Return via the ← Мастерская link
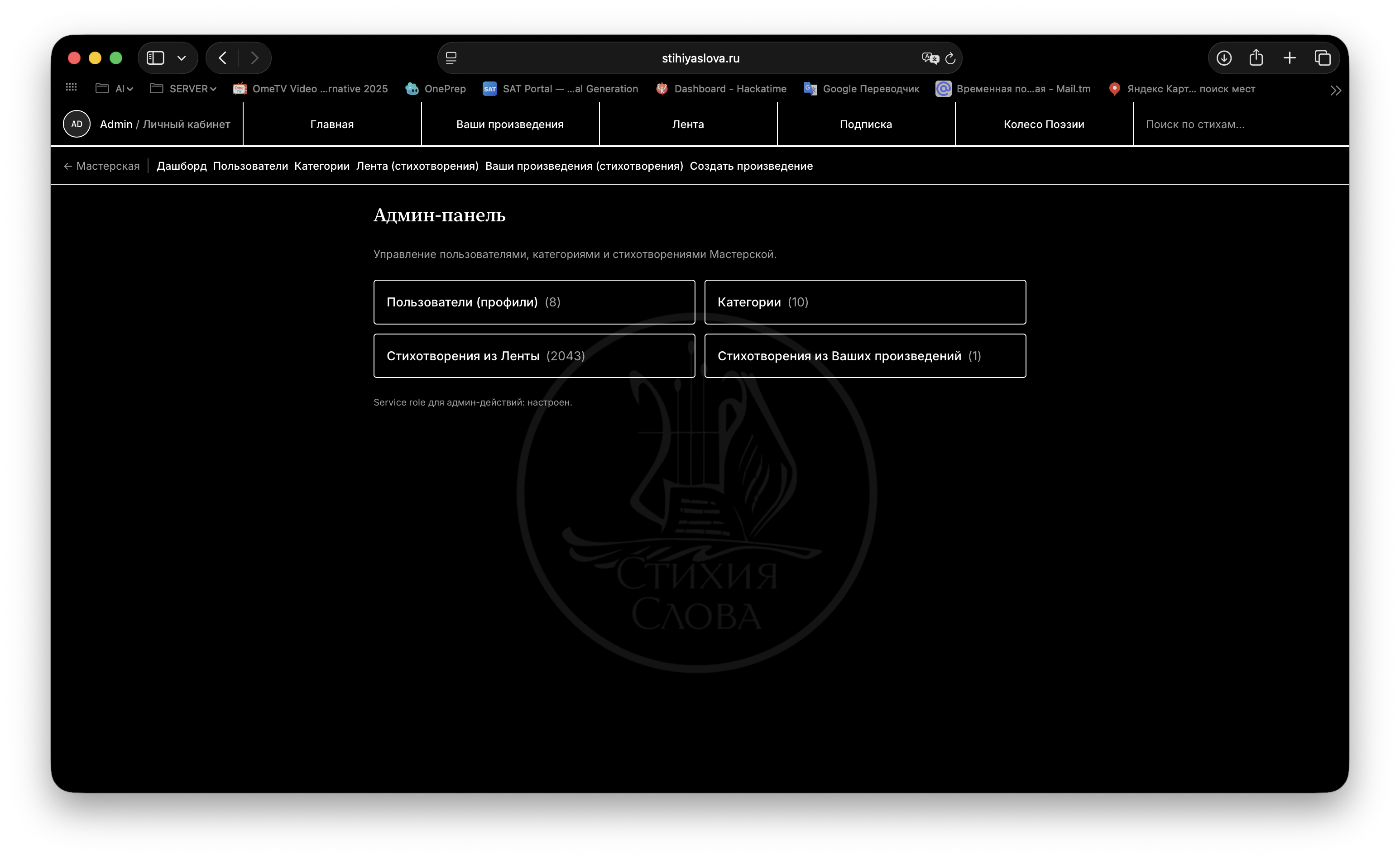This screenshot has width=1400, height=860. pyautogui.click(x=101, y=166)
